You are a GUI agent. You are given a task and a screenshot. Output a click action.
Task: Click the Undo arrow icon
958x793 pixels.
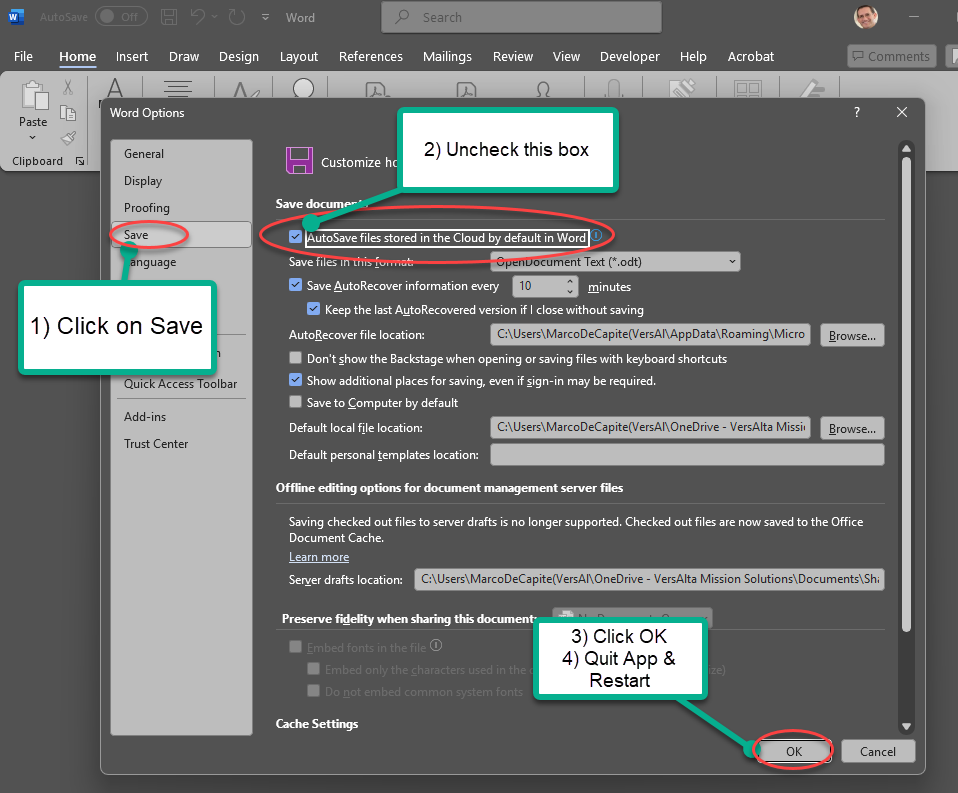197,16
